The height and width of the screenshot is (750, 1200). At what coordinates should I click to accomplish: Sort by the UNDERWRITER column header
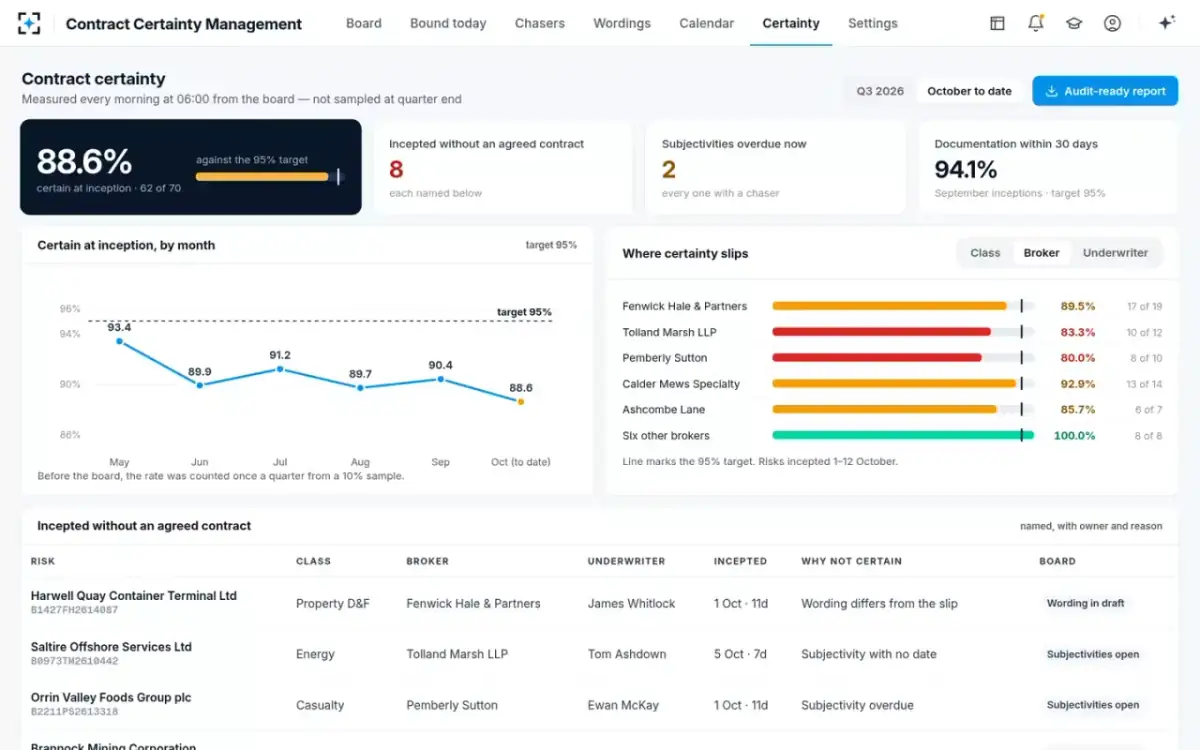point(626,561)
